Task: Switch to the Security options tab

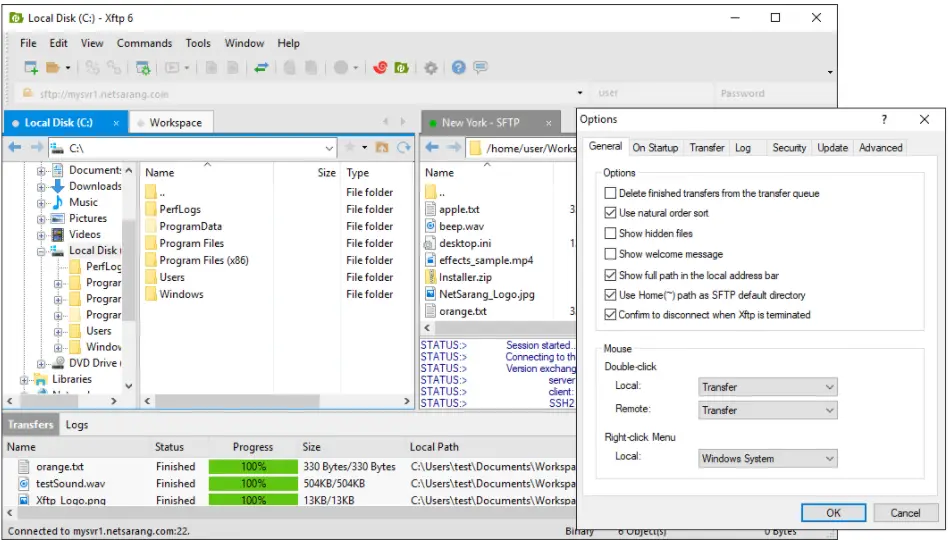Action: pos(788,147)
